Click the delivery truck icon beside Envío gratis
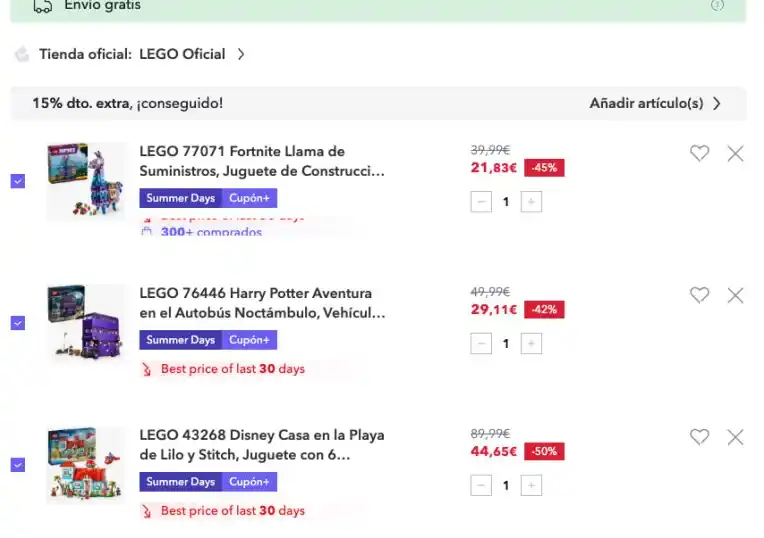This screenshot has height=538, width=764. [42, 6]
